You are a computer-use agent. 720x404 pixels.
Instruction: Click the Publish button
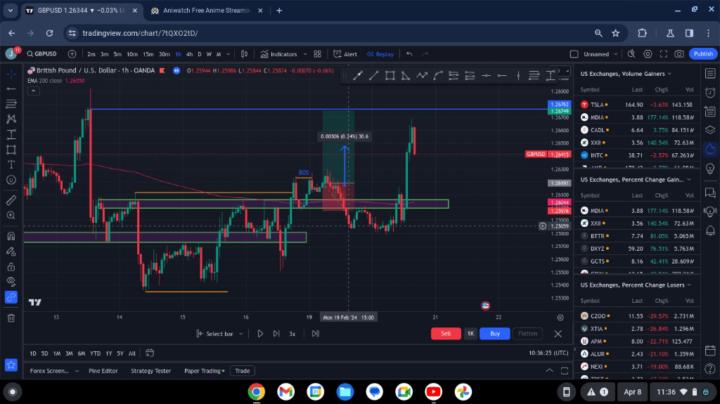703,54
